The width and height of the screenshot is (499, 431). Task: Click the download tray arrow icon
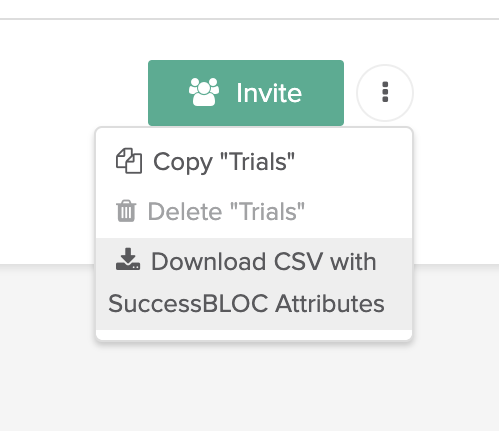click(128, 259)
